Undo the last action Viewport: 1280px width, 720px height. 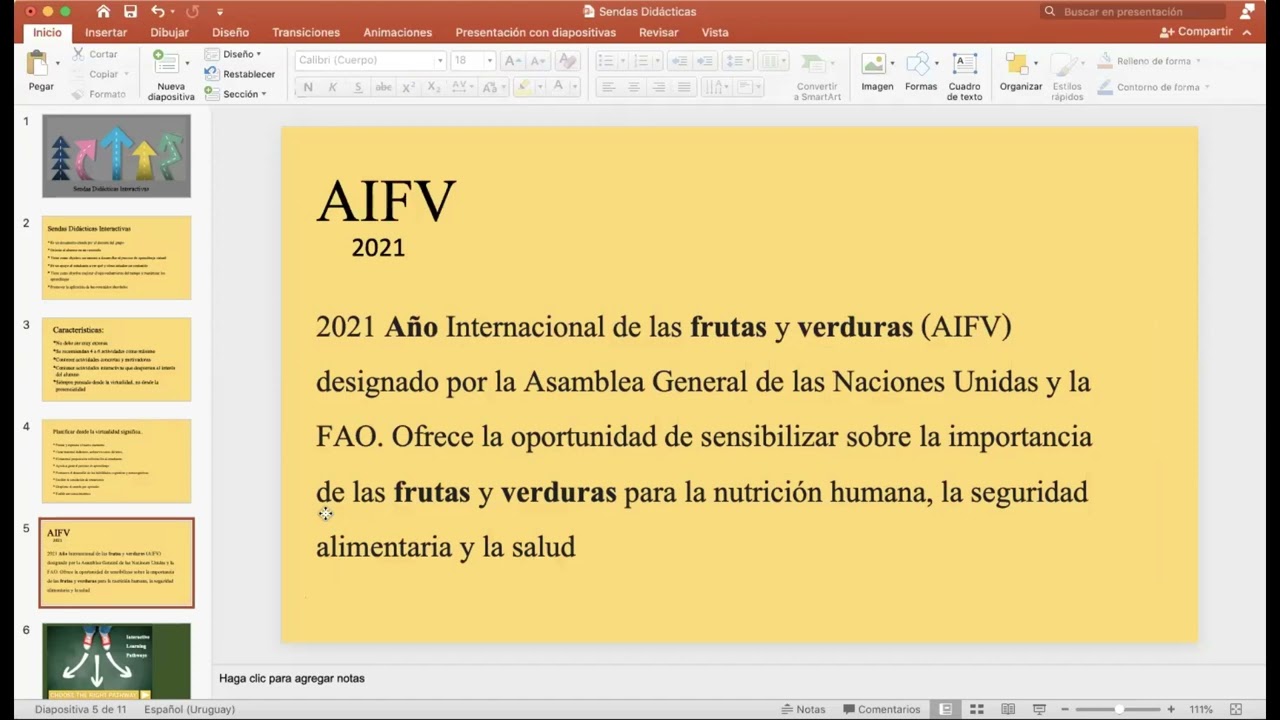point(157,12)
